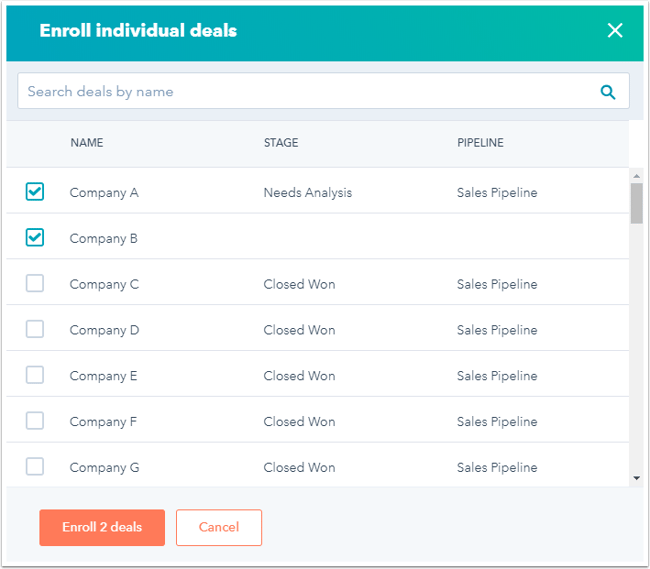Click the PIPELINE column header
Screen dimensions: 650x569
480,143
